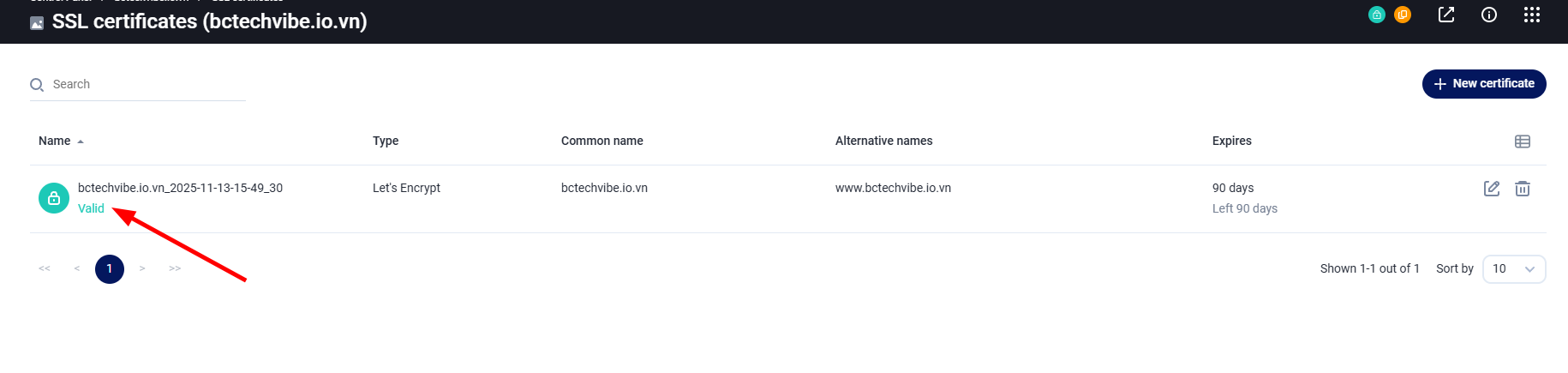Click the New certificate button

1484,84
